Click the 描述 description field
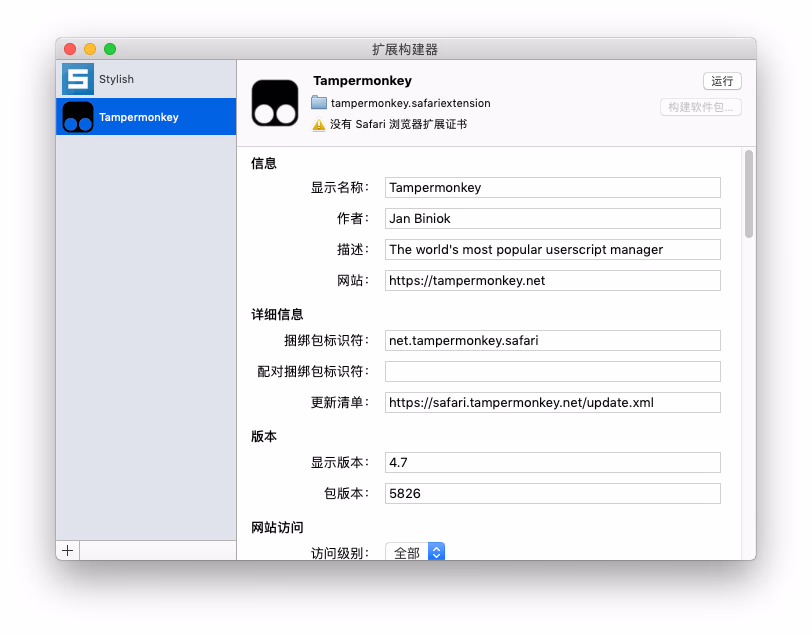The width and height of the screenshot is (812, 634). (x=552, y=249)
